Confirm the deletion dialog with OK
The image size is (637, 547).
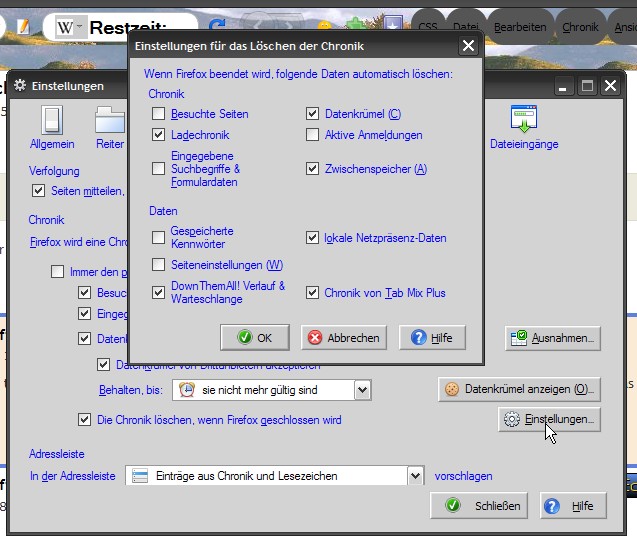254,338
